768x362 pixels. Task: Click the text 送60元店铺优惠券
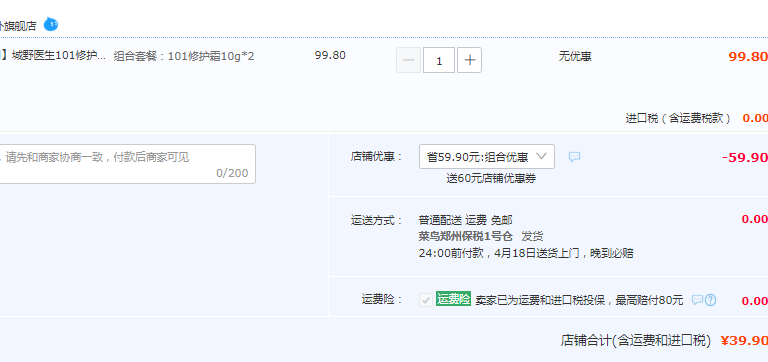click(491, 178)
